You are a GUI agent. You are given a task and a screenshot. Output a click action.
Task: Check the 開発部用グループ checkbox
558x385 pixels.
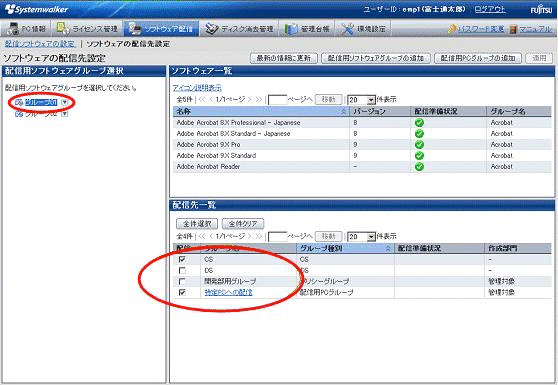[182, 281]
